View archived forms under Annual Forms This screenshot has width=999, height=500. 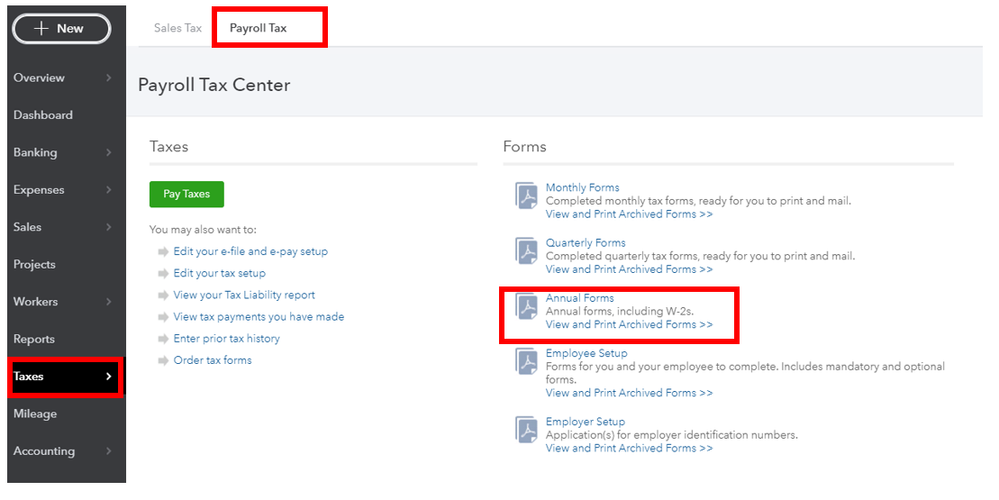pos(629,325)
